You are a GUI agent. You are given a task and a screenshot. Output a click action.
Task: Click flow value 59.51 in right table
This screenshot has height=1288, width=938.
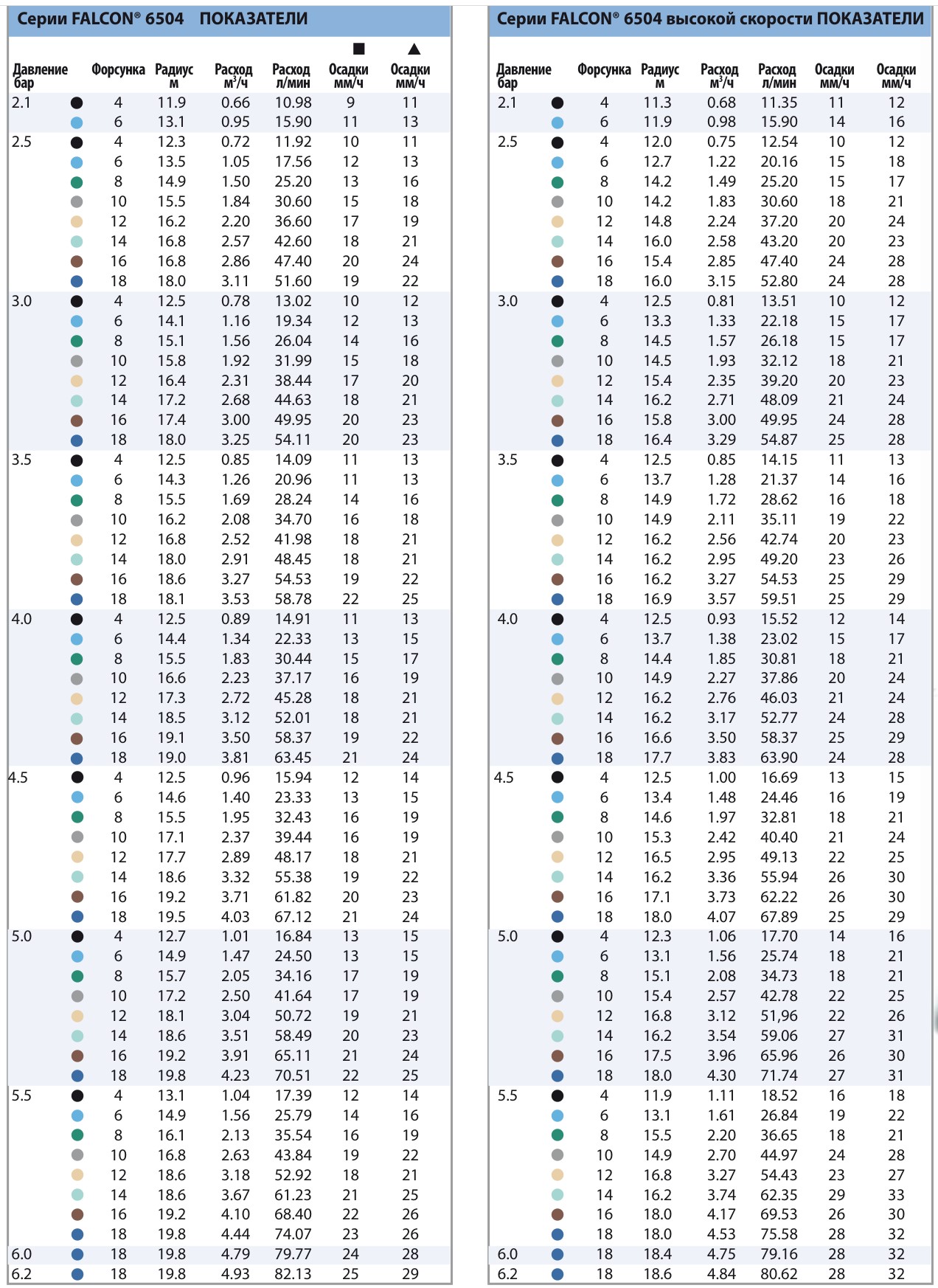(x=779, y=599)
